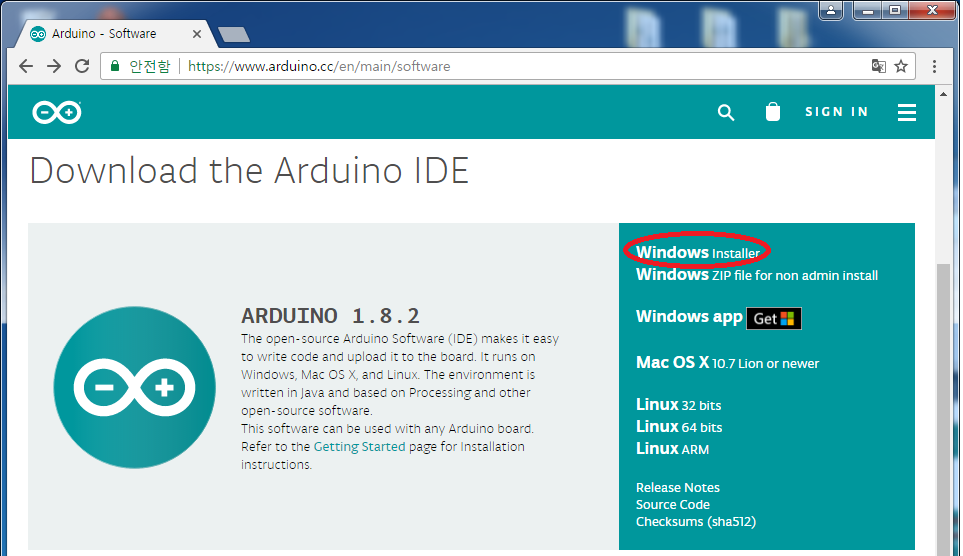The height and width of the screenshot is (556, 963).
Task: Click SIGN IN in the header
Action: [x=836, y=112]
